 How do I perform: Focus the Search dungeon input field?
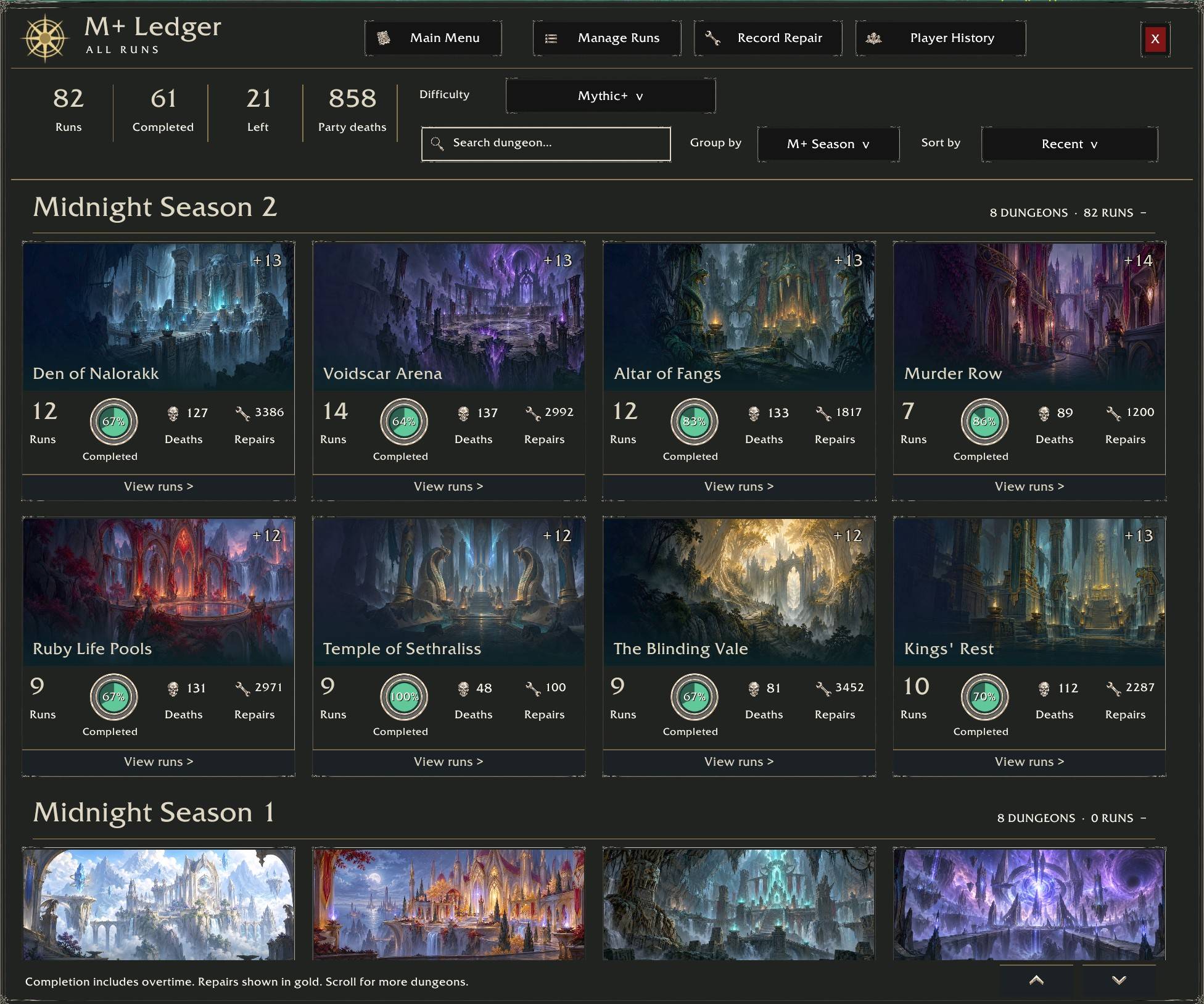pyautogui.click(x=546, y=144)
